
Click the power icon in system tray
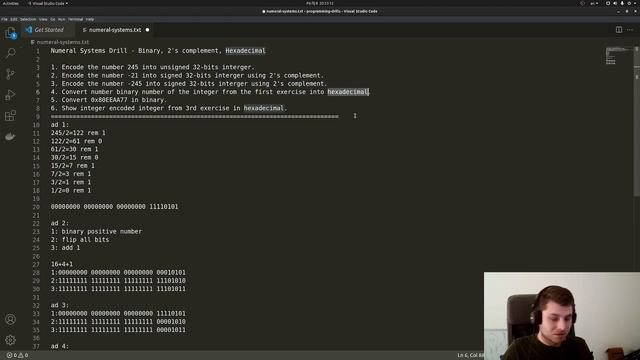click(x=629, y=3)
